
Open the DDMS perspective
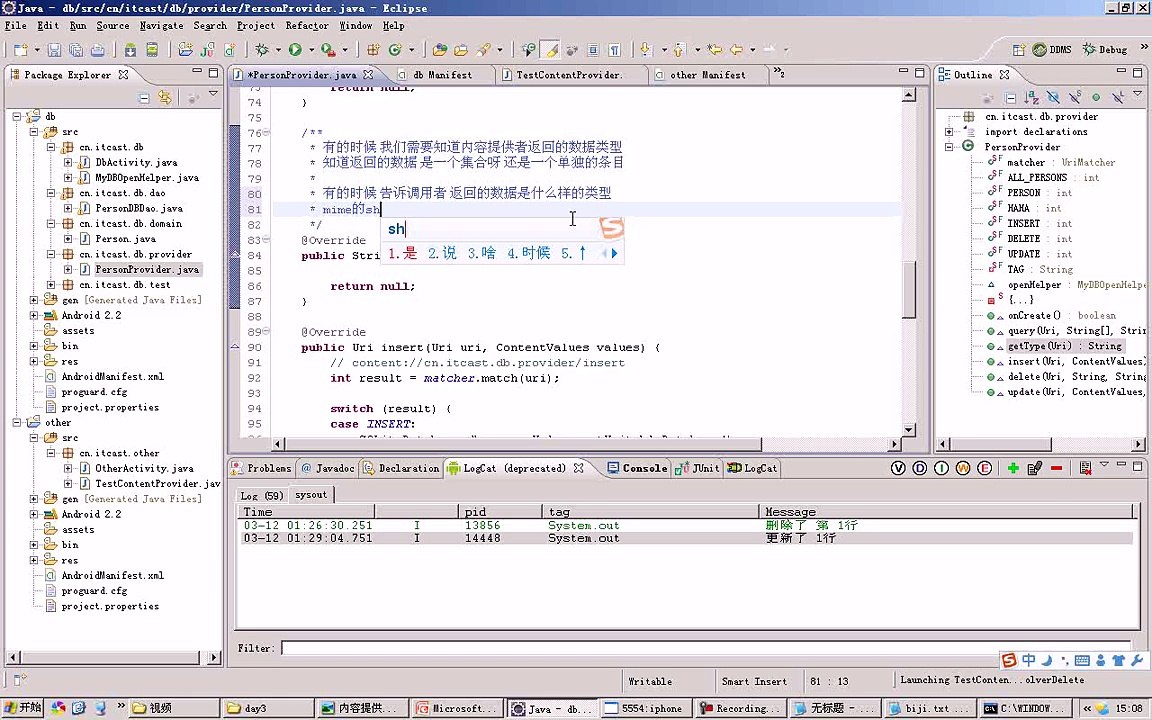[x=1051, y=50]
